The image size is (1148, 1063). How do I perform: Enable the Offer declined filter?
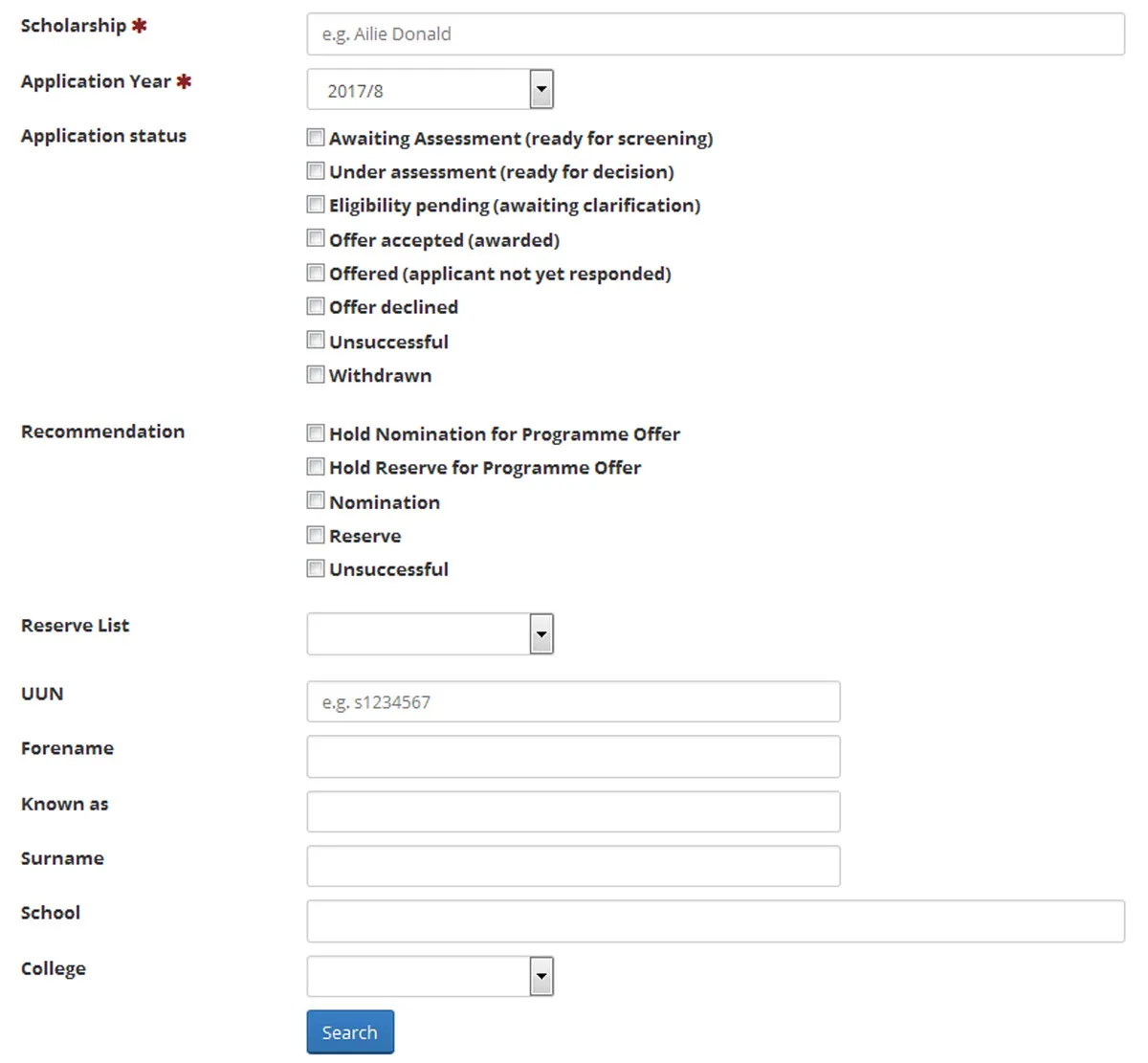click(316, 305)
